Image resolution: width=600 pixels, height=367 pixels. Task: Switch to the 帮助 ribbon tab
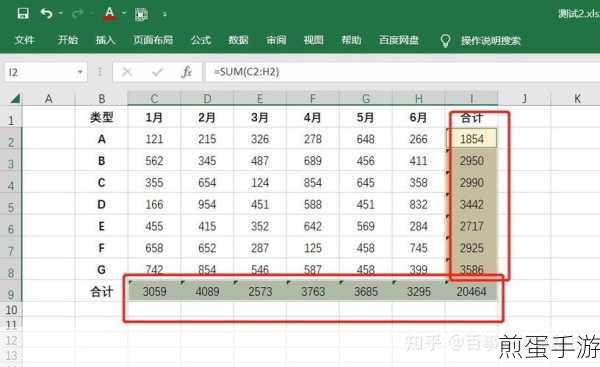click(351, 40)
